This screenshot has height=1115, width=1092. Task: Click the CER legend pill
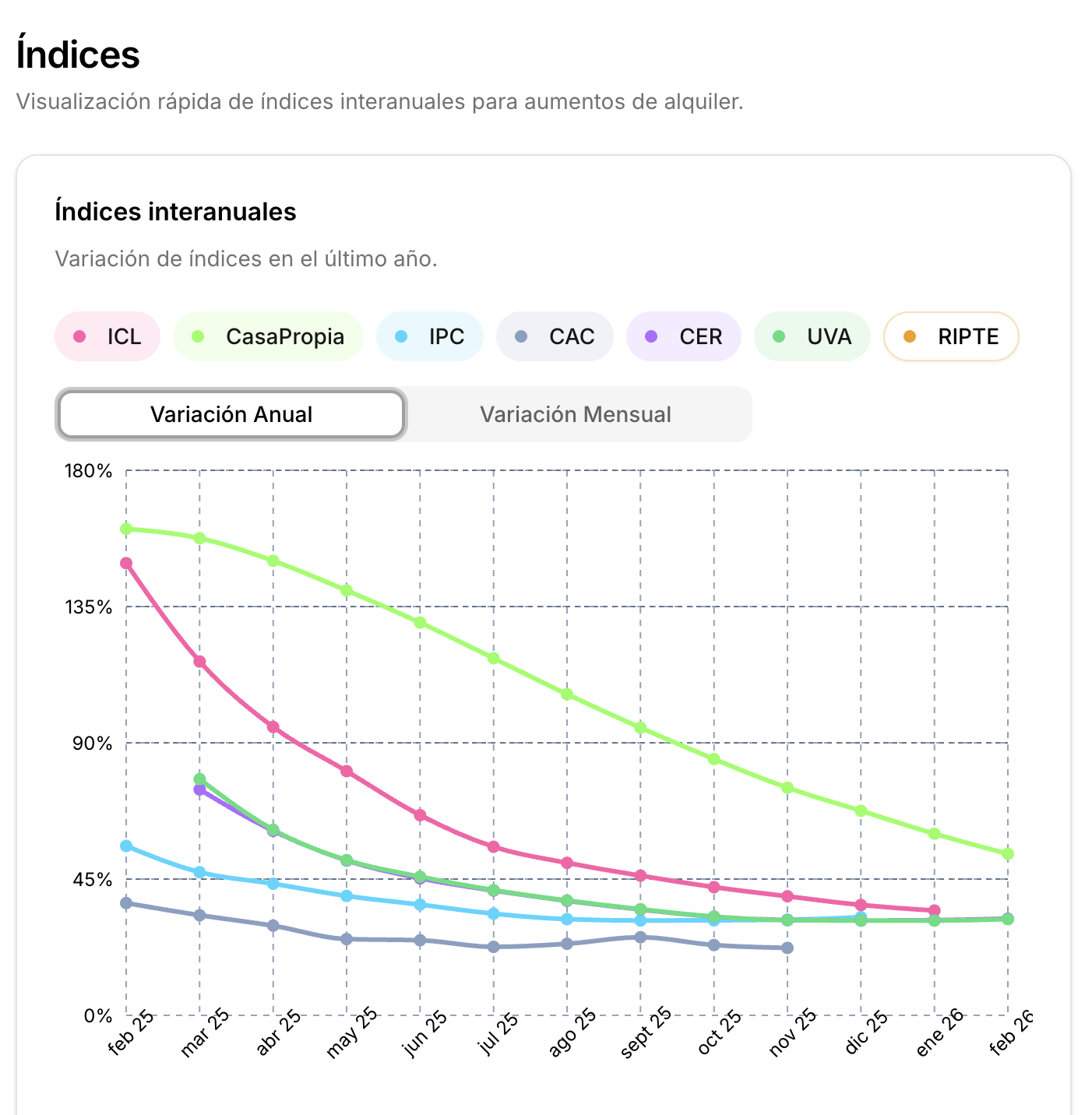[x=683, y=336]
